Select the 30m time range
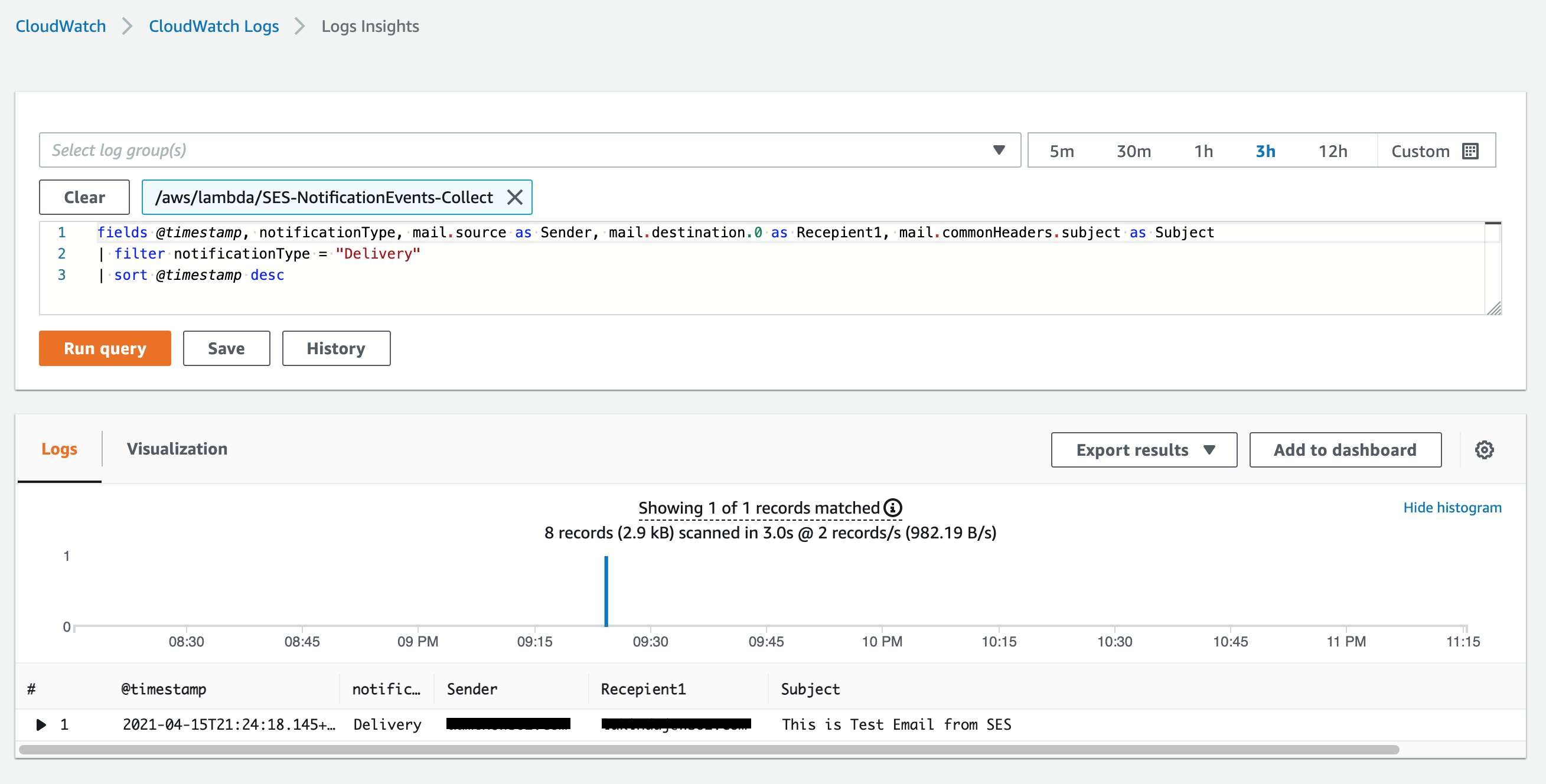The image size is (1546, 784). point(1133,151)
